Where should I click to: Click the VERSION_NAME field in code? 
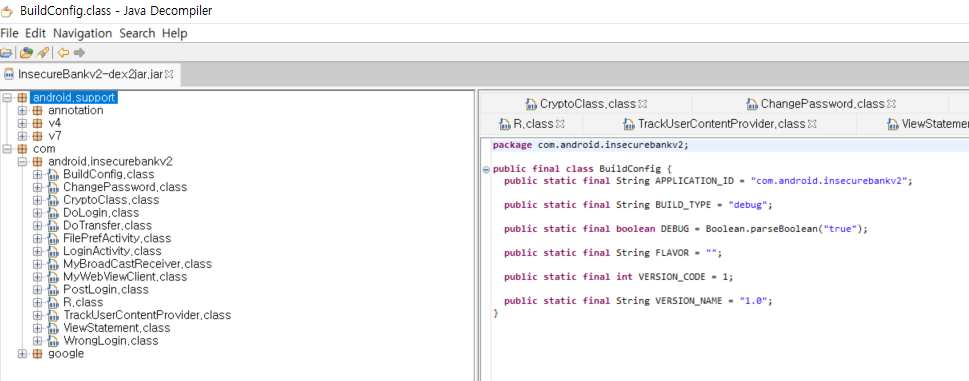(688, 301)
